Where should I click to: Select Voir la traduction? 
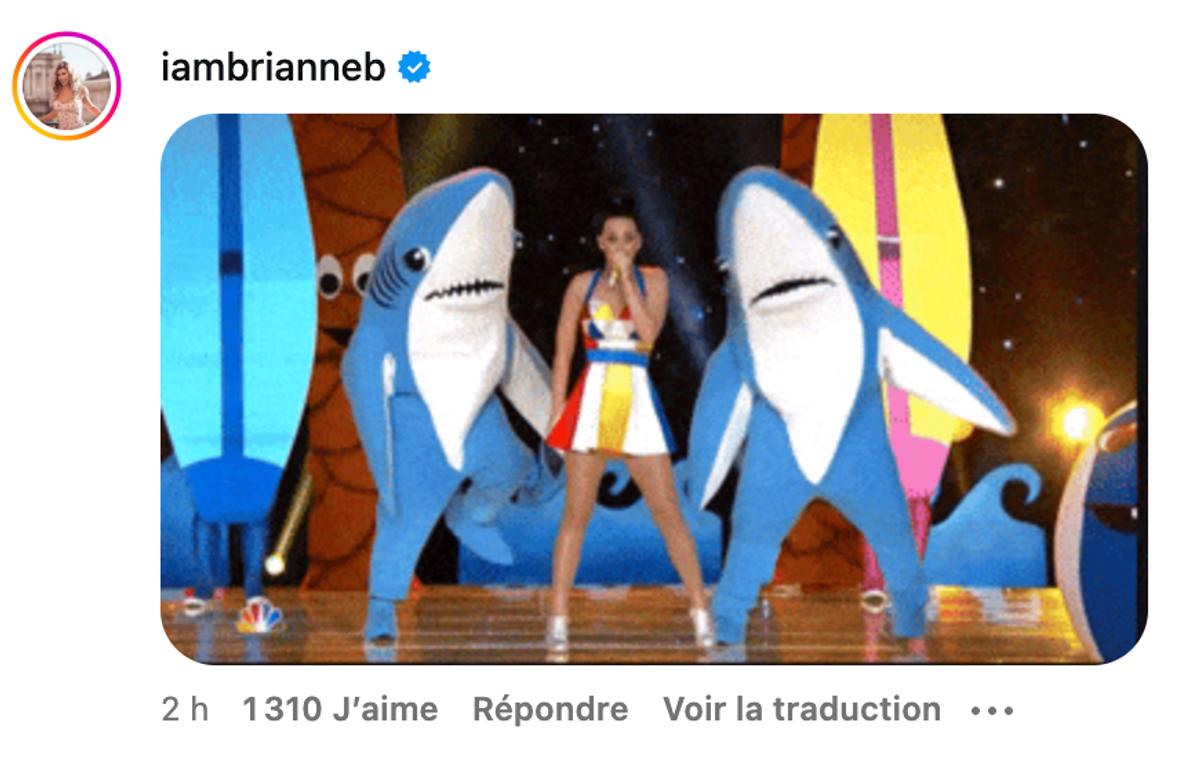coord(802,709)
